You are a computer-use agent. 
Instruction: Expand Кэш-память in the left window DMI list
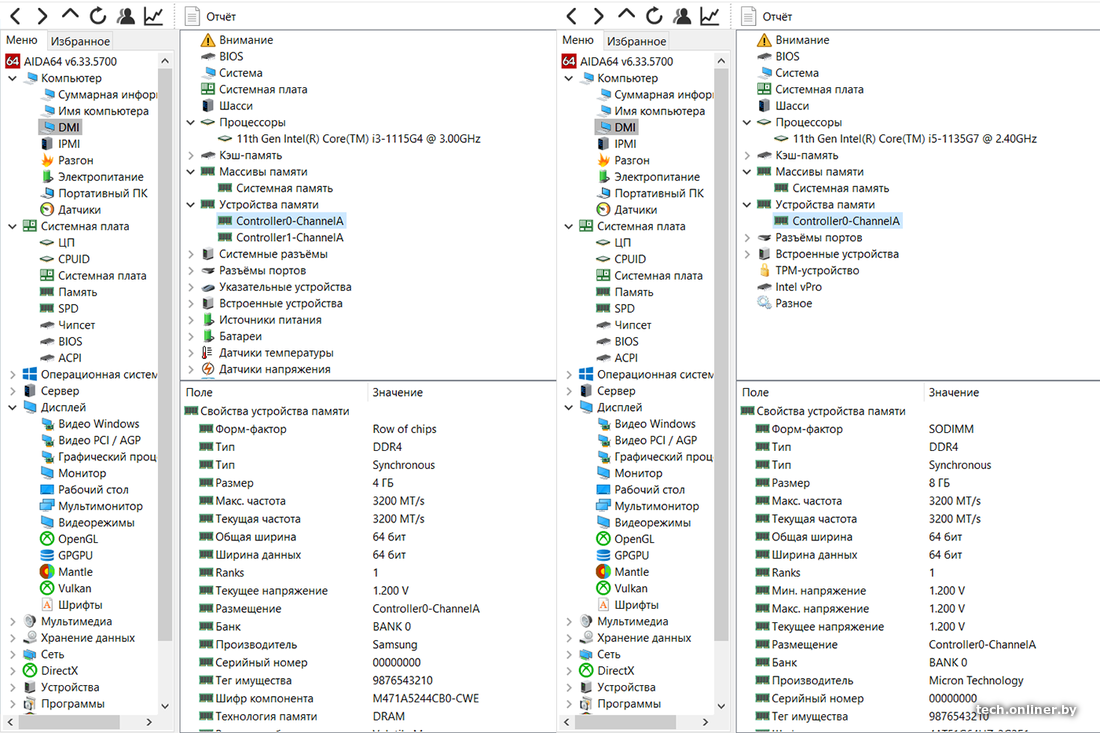pos(190,156)
